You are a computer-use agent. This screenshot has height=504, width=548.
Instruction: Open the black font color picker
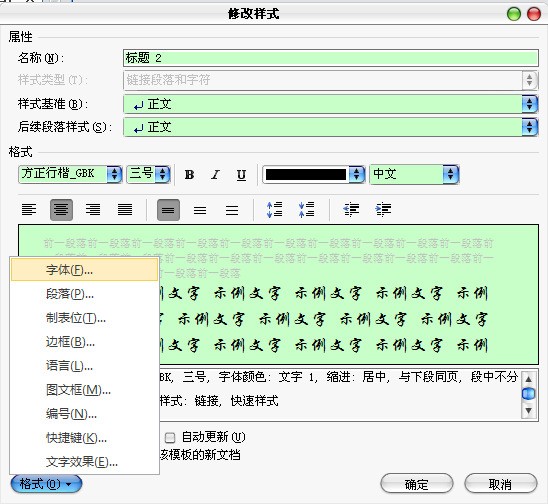(313, 174)
